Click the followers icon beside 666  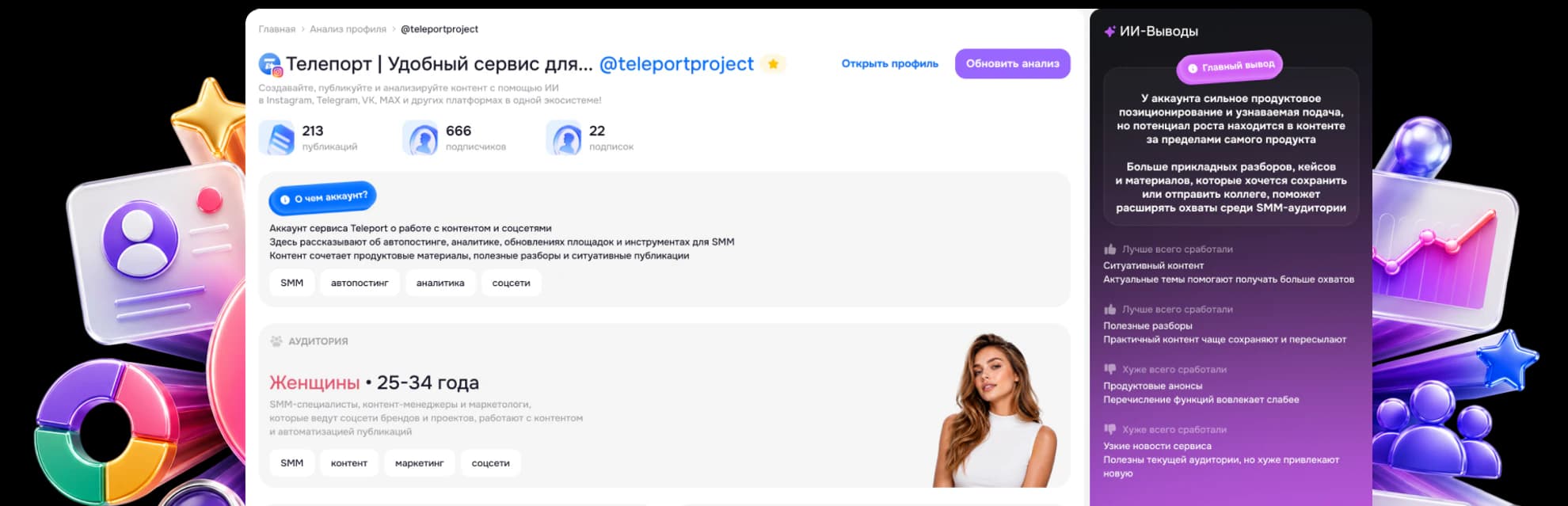point(421,139)
